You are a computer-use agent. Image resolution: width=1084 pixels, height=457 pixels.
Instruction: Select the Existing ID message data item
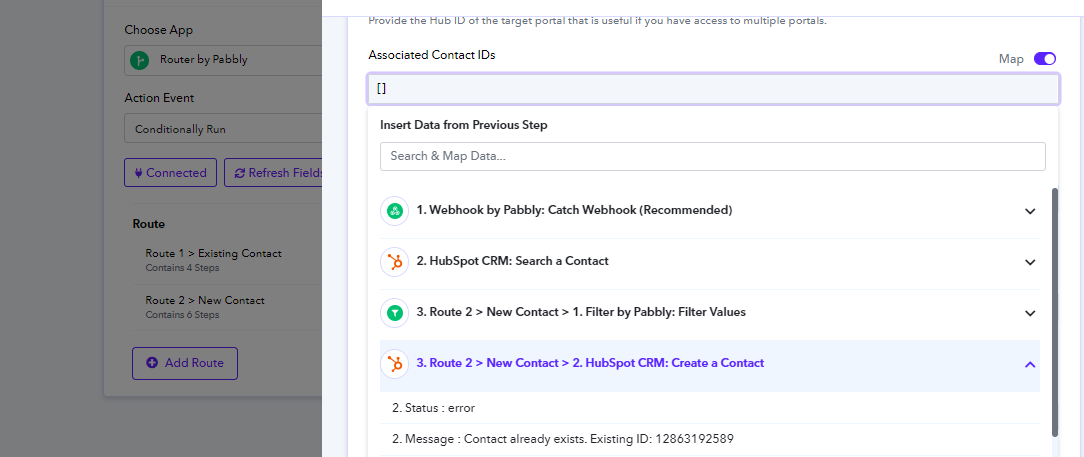point(709,439)
